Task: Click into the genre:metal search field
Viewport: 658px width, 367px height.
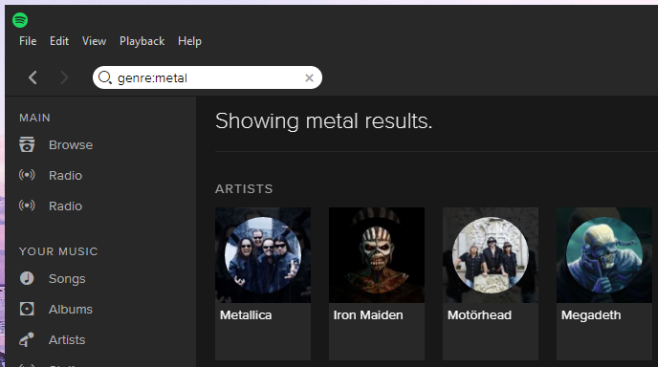Action: (207, 78)
